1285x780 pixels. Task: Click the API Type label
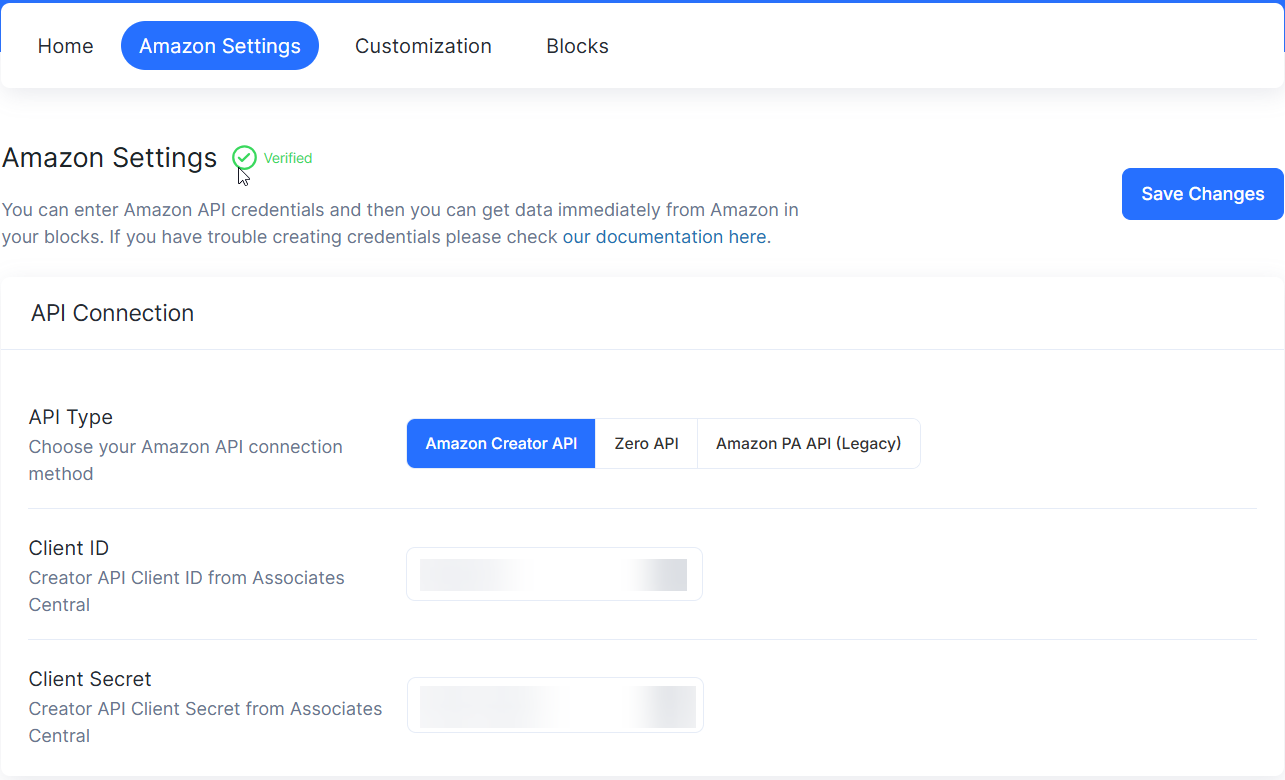point(71,417)
